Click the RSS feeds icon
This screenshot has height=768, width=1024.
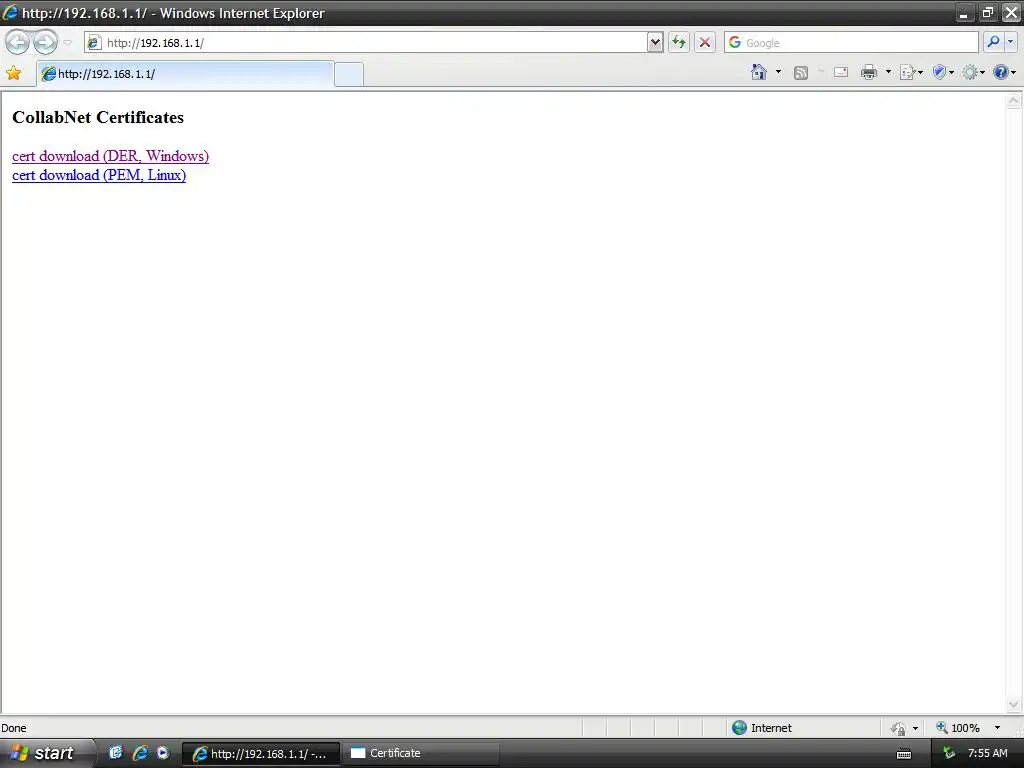point(801,72)
